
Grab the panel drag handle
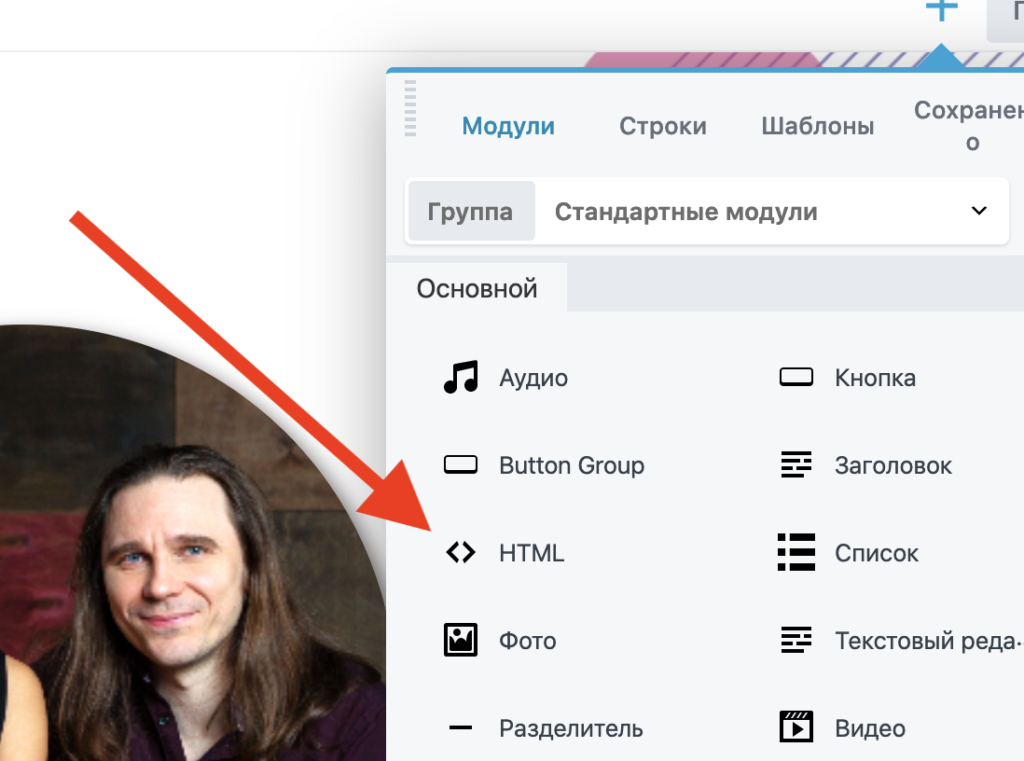(410, 108)
